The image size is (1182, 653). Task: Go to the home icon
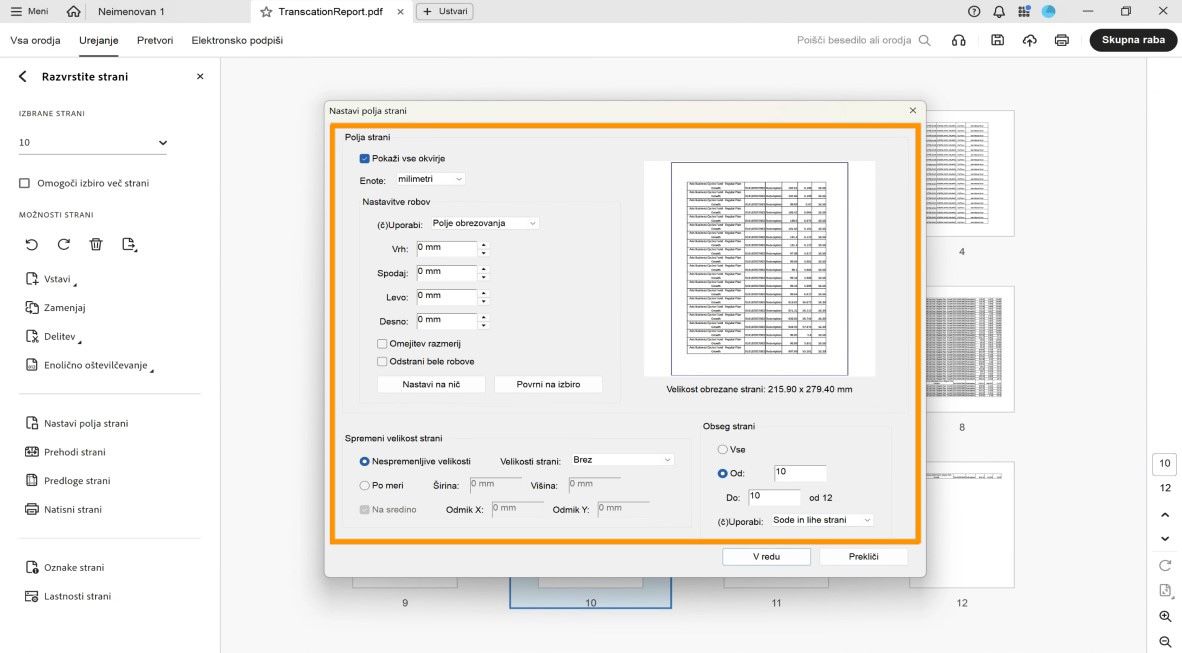pyautogui.click(x=73, y=11)
